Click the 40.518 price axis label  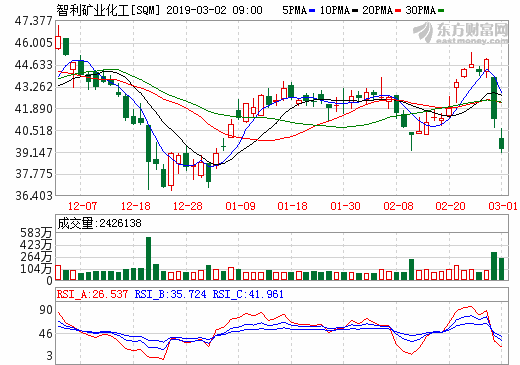(34, 130)
